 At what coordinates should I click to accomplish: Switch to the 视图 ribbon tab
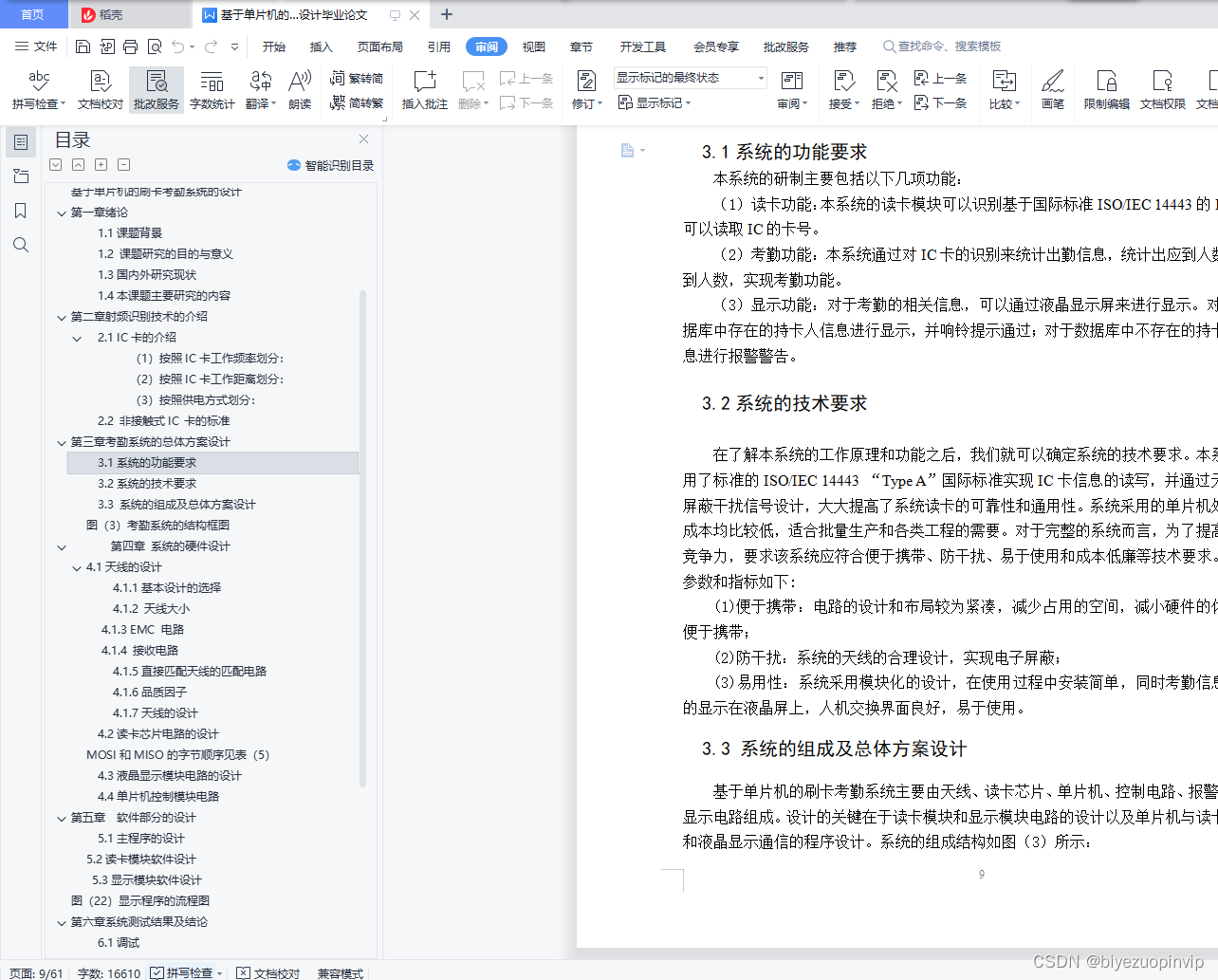pyautogui.click(x=534, y=46)
